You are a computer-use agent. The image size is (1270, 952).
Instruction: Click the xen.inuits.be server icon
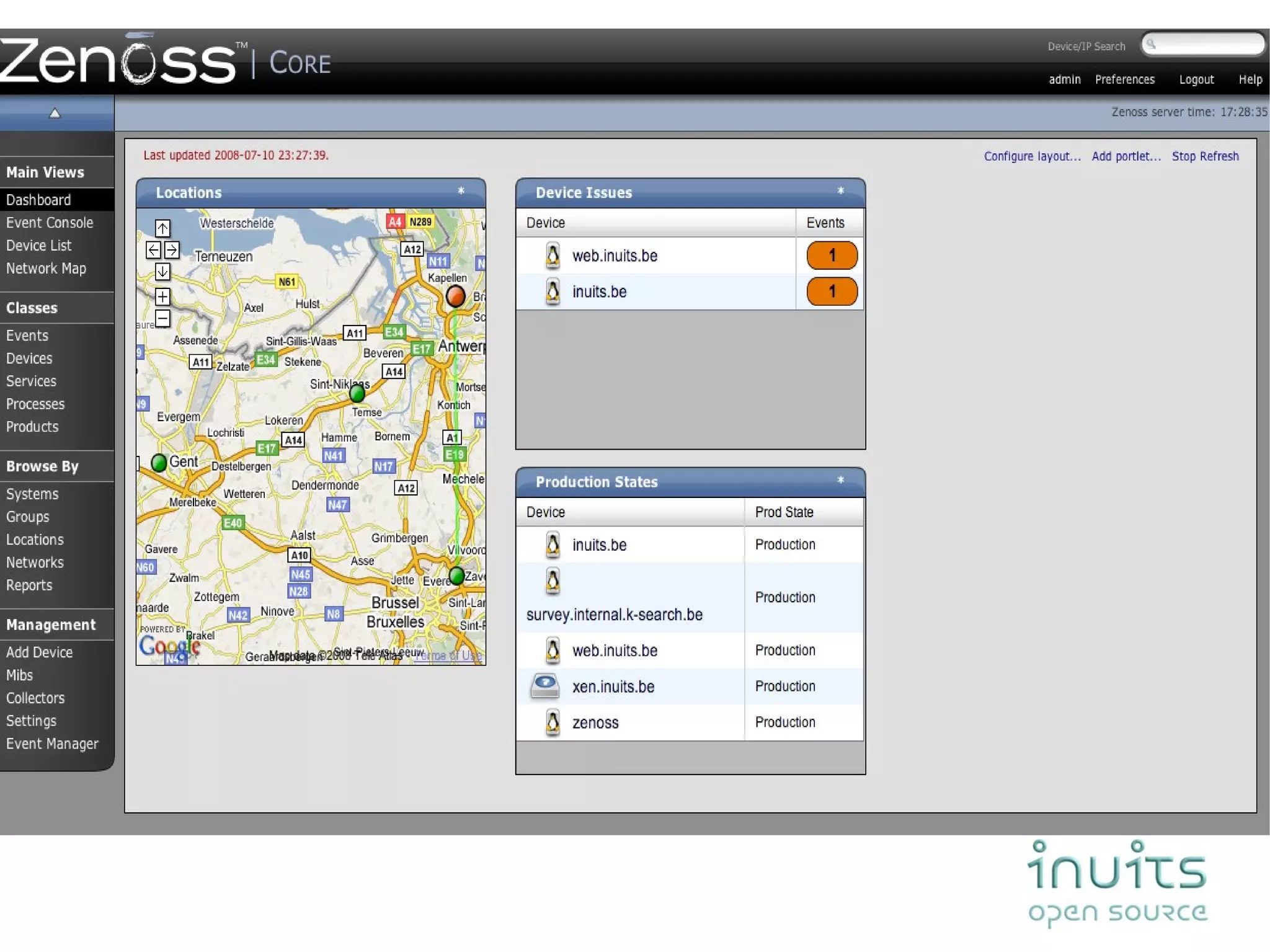point(545,686)
